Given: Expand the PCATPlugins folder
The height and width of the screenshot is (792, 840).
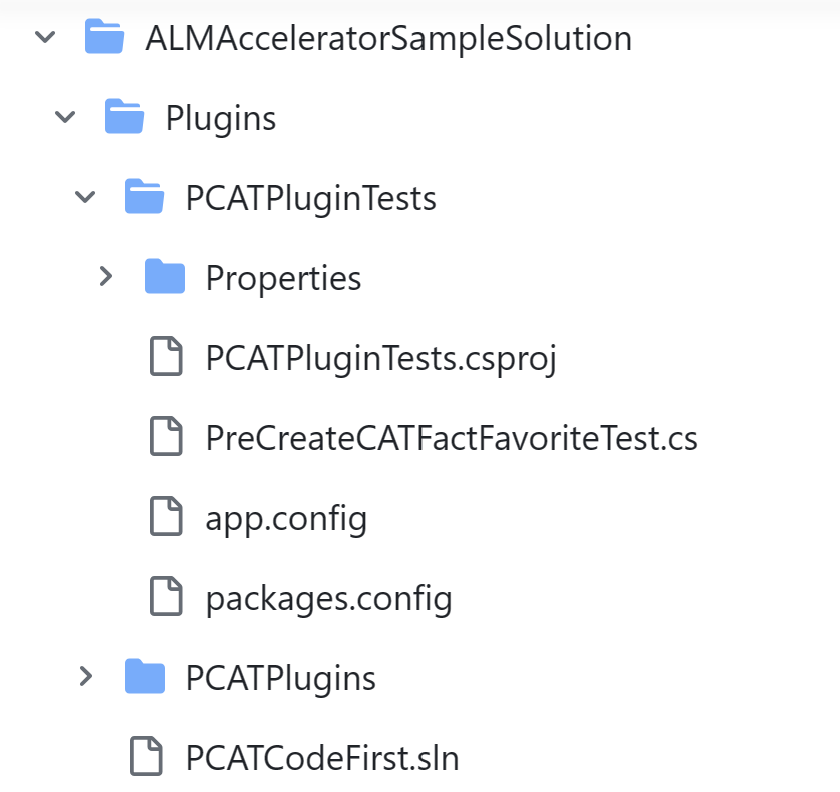Looking at the screenshot, I should click(x=84, y=677).
